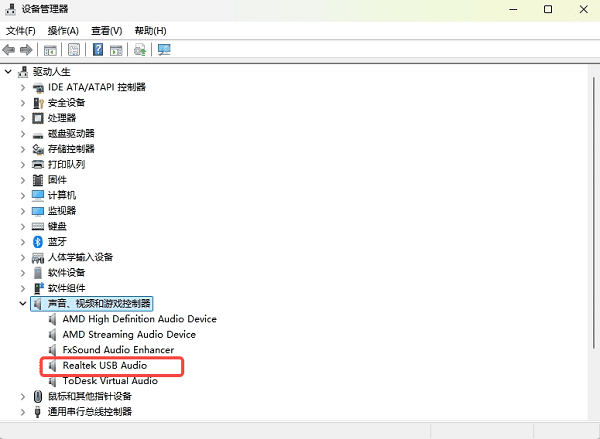Click the 安全设备 key icon

click(x=38, y=103)
